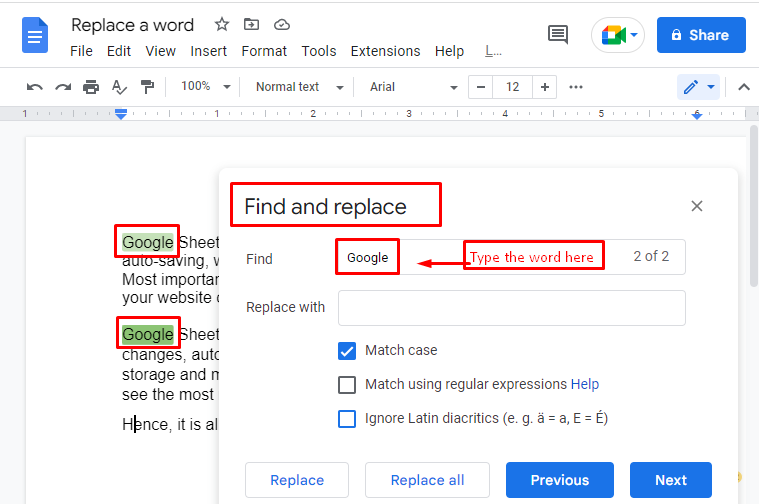Run spelling and grammar check icon
The width and height of the screenshot is (759, 504).
[x=119, y=87]
